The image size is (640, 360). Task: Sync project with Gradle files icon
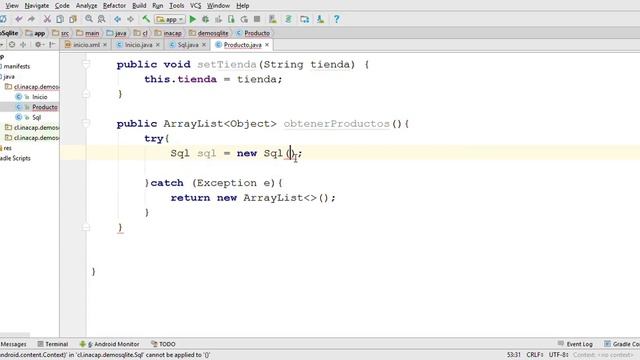(289, 19)
